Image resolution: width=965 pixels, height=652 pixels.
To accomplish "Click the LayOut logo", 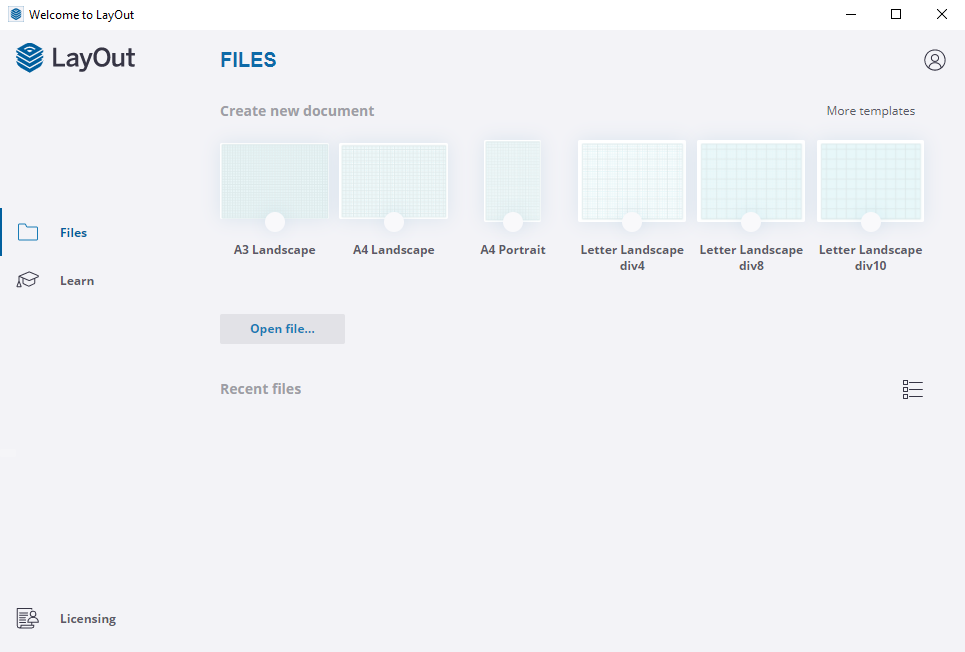I will point(75,58).
